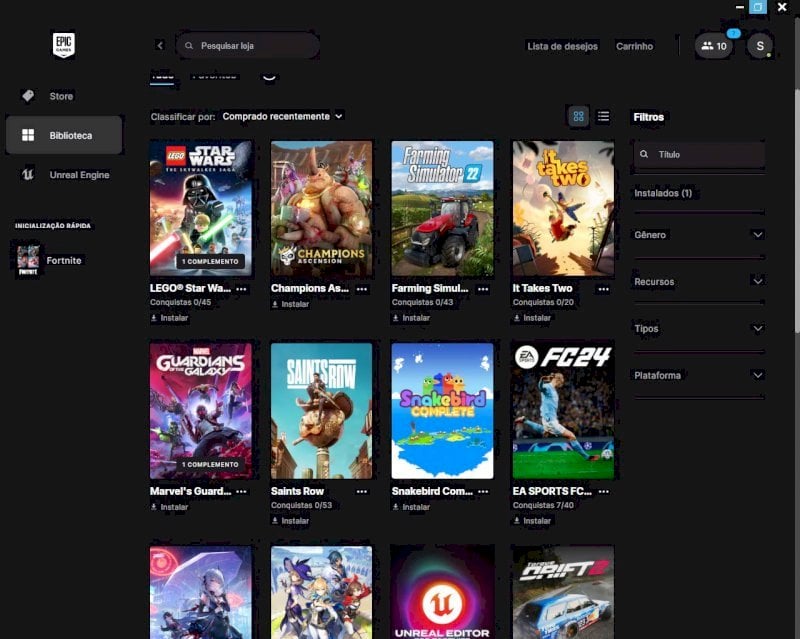Open Comprado recentemente sort dropdown
The height and width of the screenshot is (639, 800).
point(282,116)
